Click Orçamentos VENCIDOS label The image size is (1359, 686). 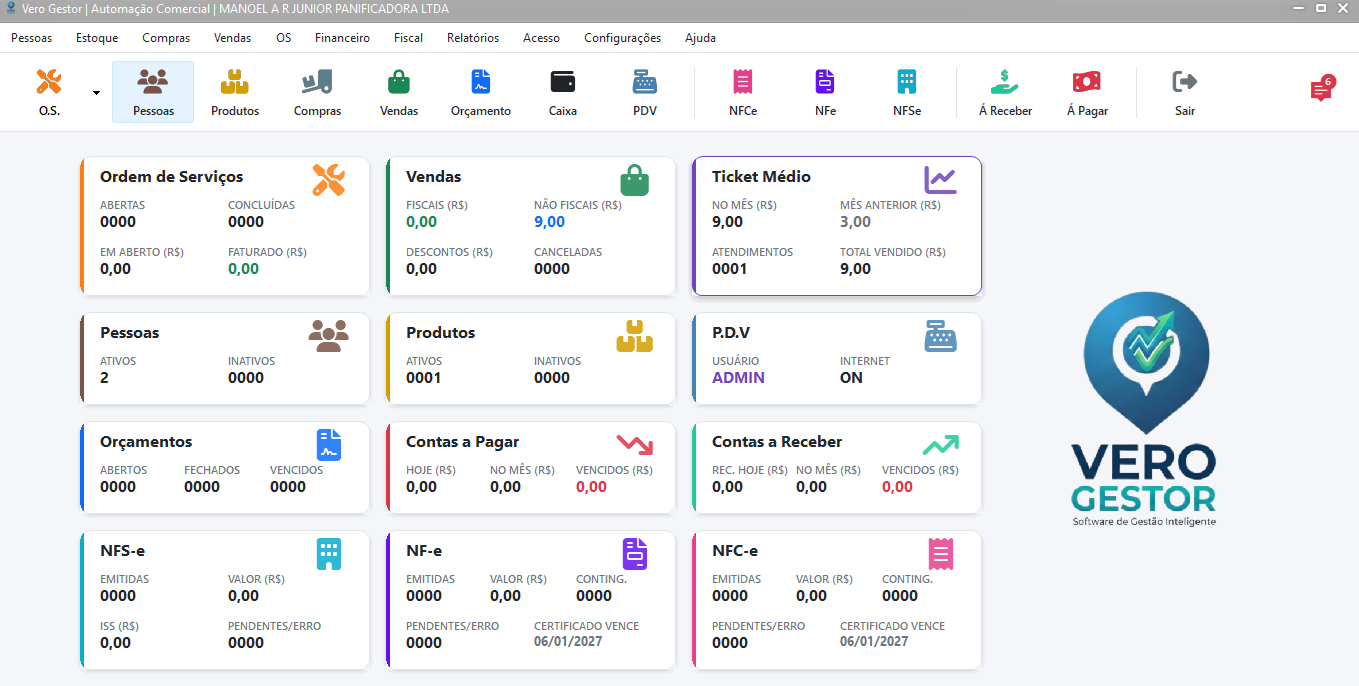point(296,470)
